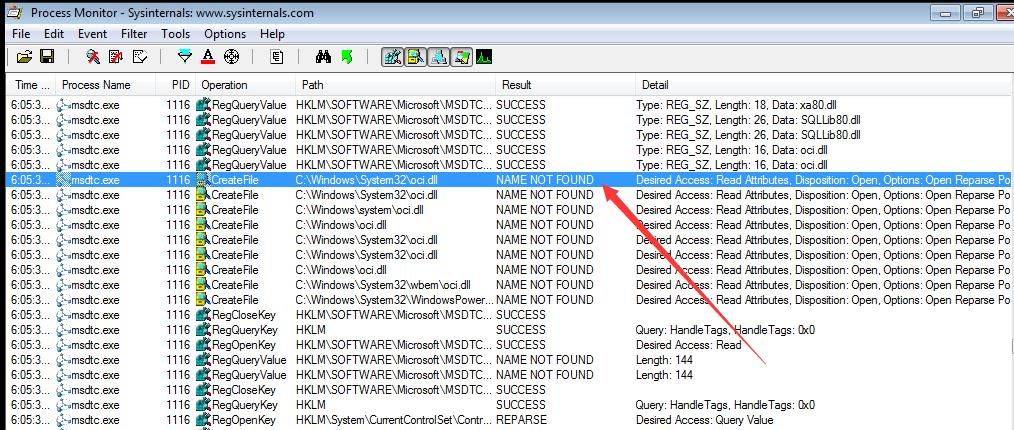Open Highlight tool with red A icon
Viewport: 1014px width, 430px height.
tap(208, 57)
